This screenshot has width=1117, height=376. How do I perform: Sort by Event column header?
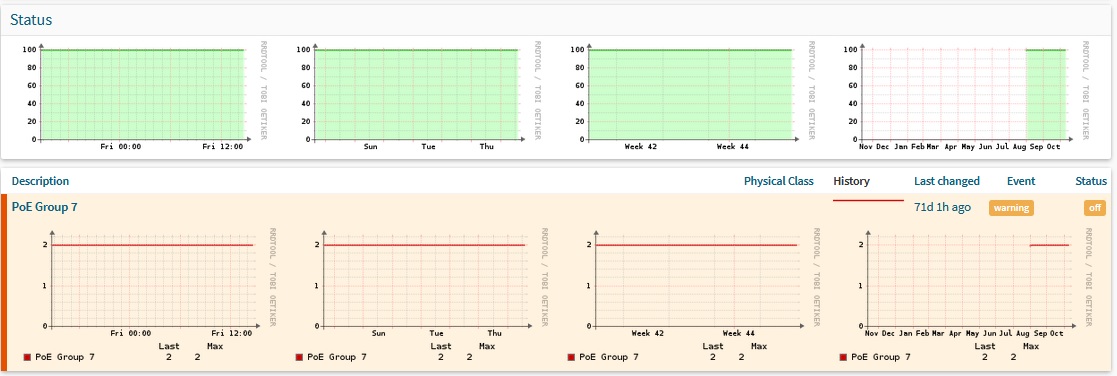1021,181
